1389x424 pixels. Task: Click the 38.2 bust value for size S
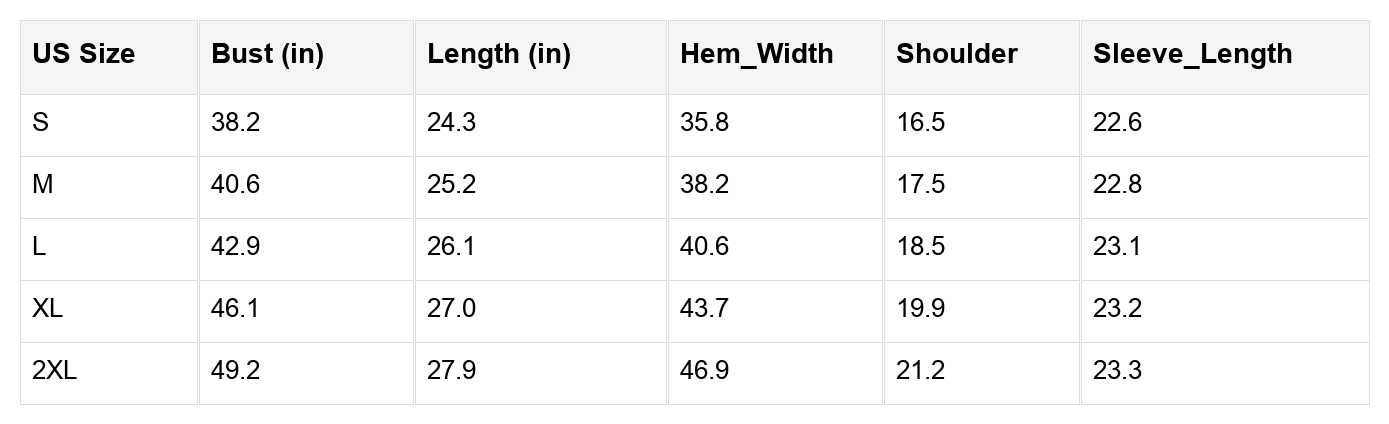click(x=236, y=123)
